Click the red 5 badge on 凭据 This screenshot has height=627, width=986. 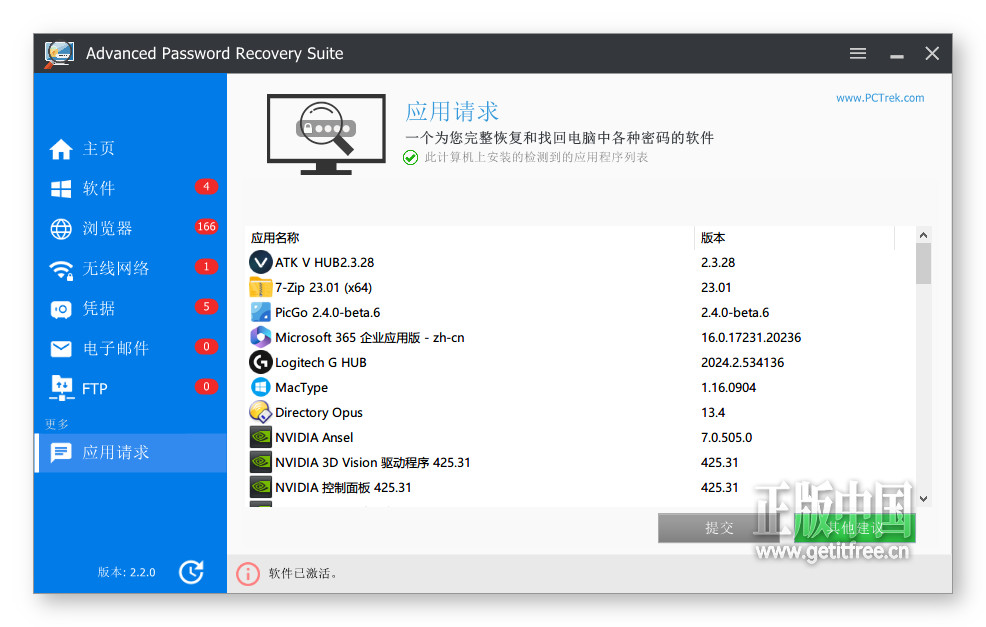tap(206, 307)
